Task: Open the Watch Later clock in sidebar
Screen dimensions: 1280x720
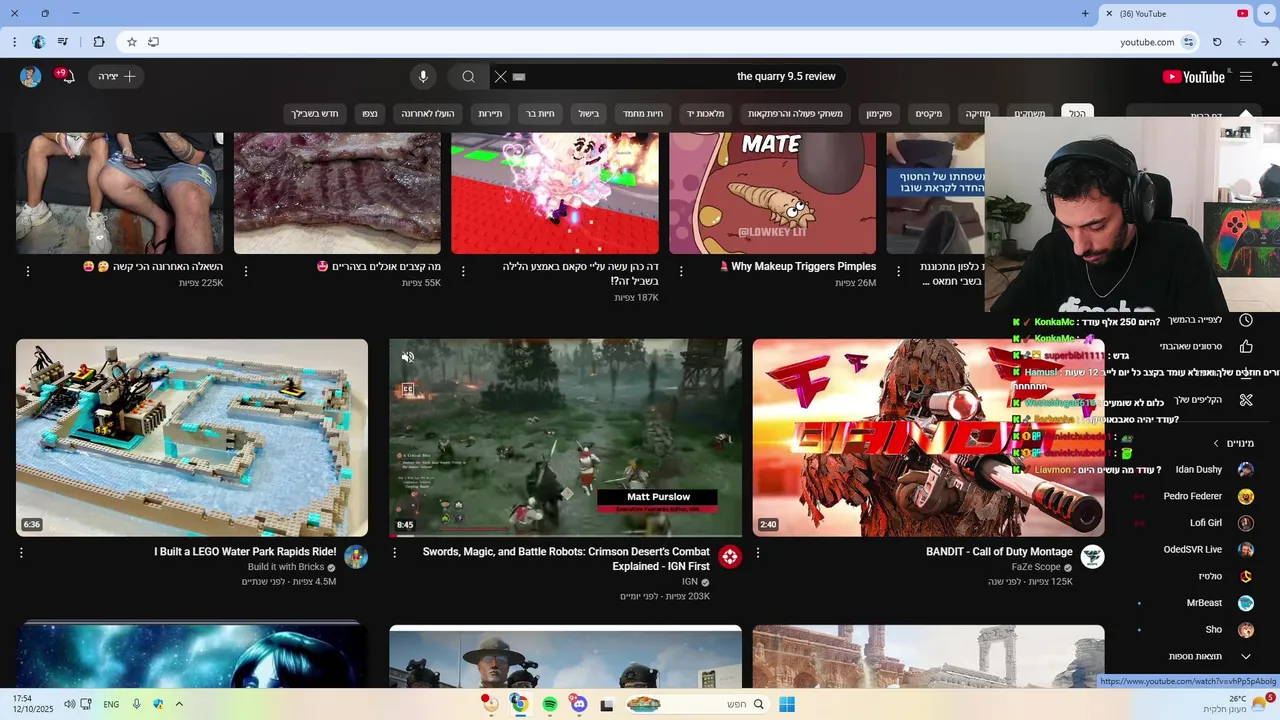Action: click(x=1246, y=320)
